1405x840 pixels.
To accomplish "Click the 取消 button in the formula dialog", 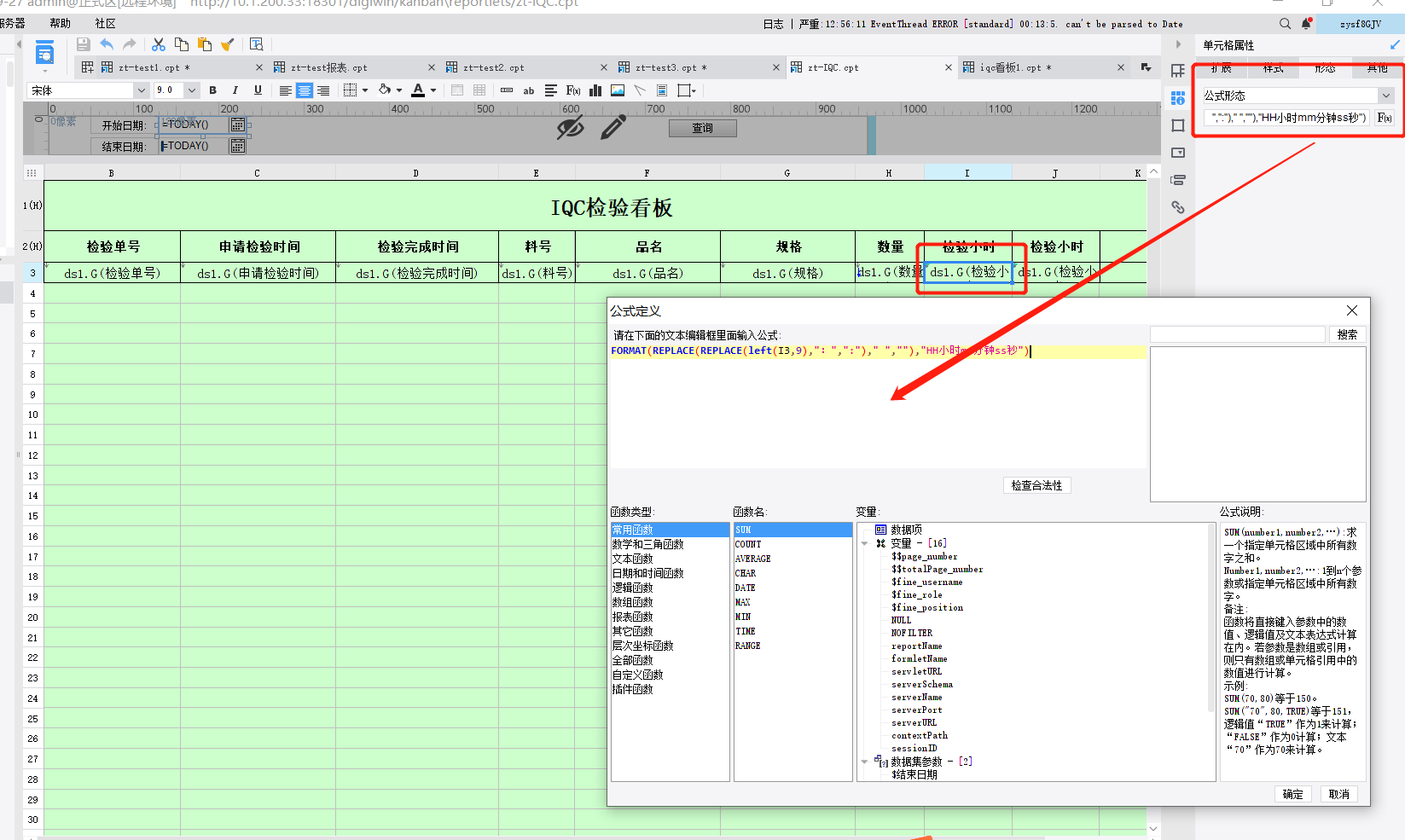I will (1339, 794).
